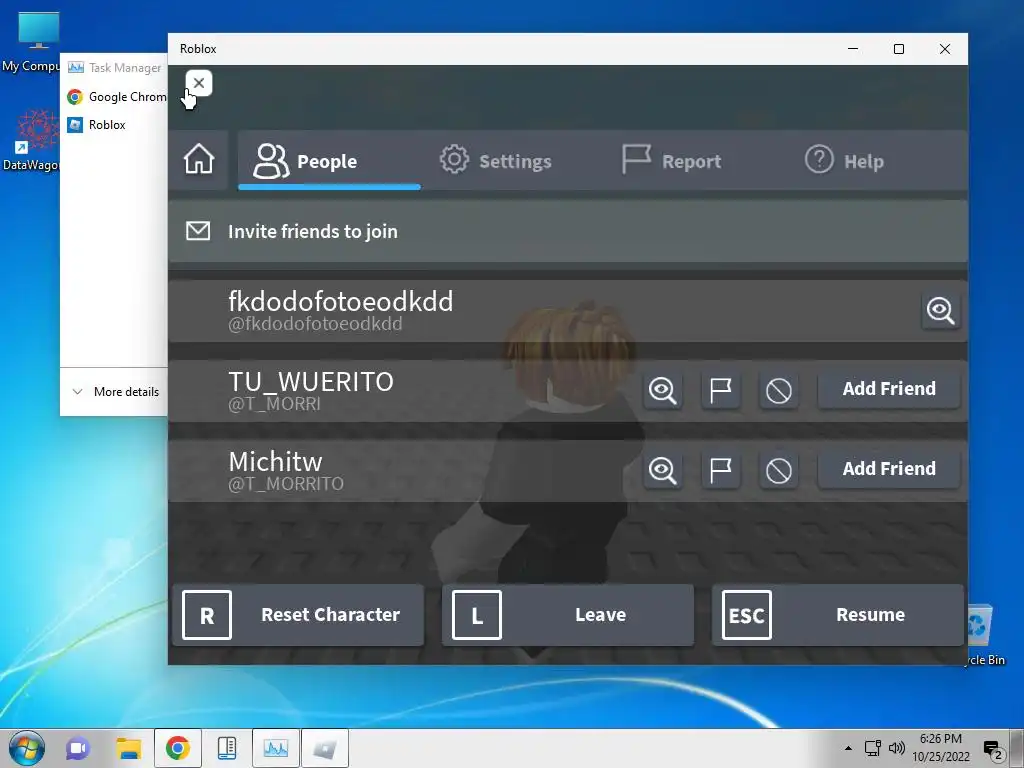
Task: Click the Reset Character button
Action: pyautogui.click(x=298, y=615)
